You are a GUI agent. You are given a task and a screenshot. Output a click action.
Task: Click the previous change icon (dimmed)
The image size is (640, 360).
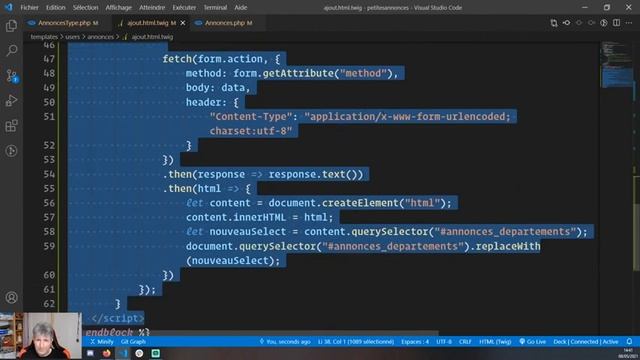point(579,23)
